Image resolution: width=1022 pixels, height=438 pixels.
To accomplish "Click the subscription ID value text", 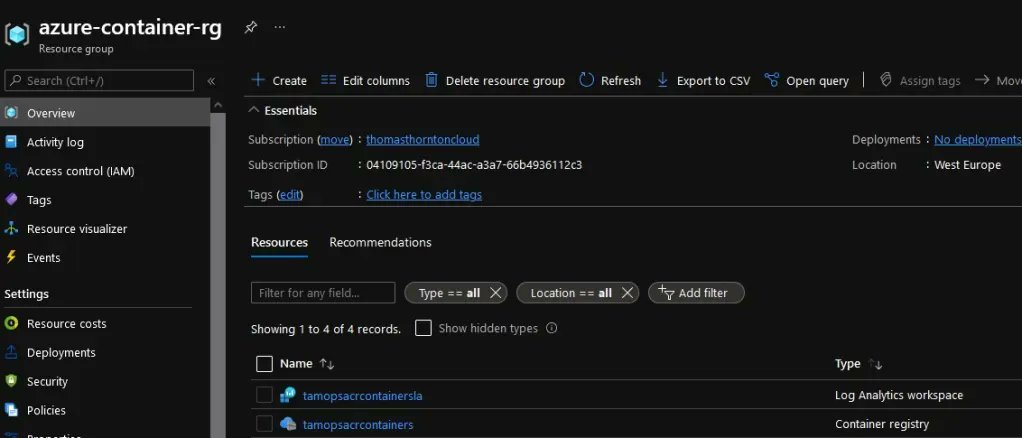I will point(474,165).
